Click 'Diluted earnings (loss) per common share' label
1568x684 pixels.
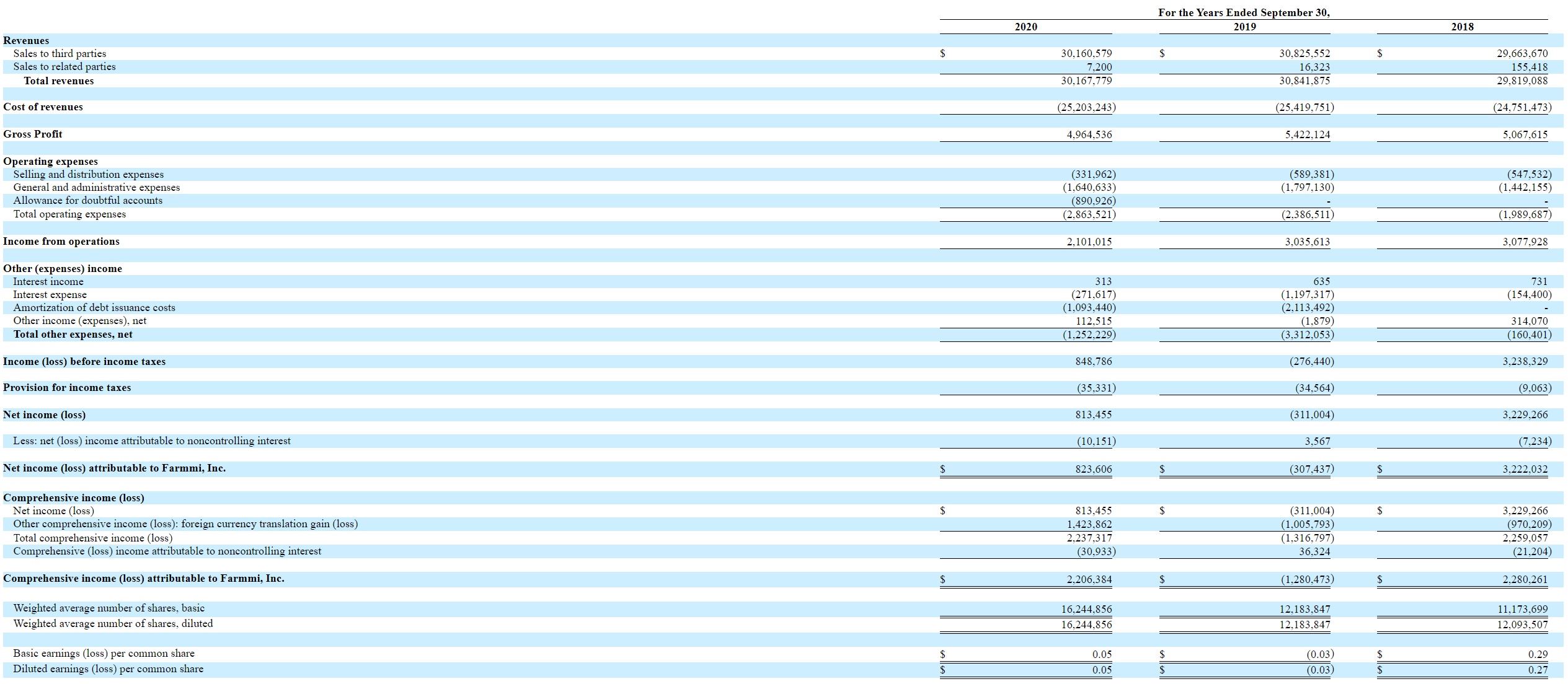(109, 669)
